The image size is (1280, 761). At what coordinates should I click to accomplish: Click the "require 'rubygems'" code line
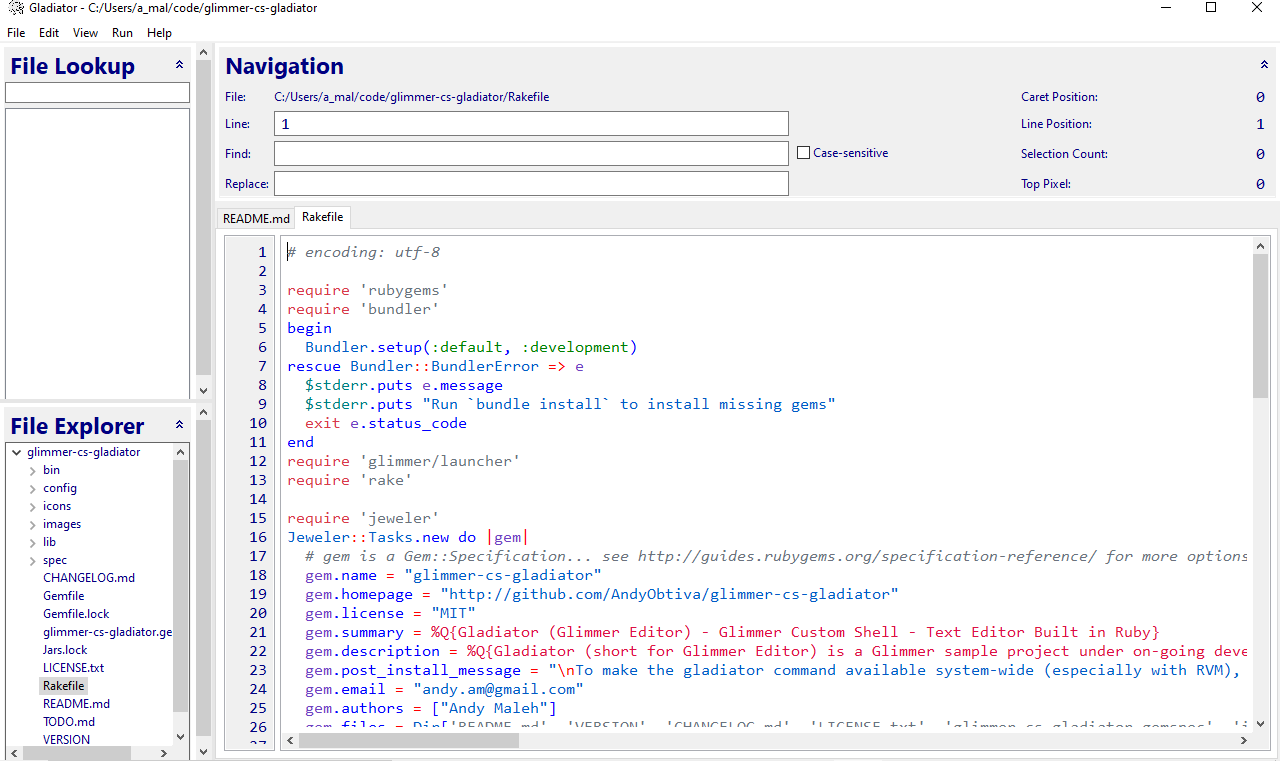(367, 290)
